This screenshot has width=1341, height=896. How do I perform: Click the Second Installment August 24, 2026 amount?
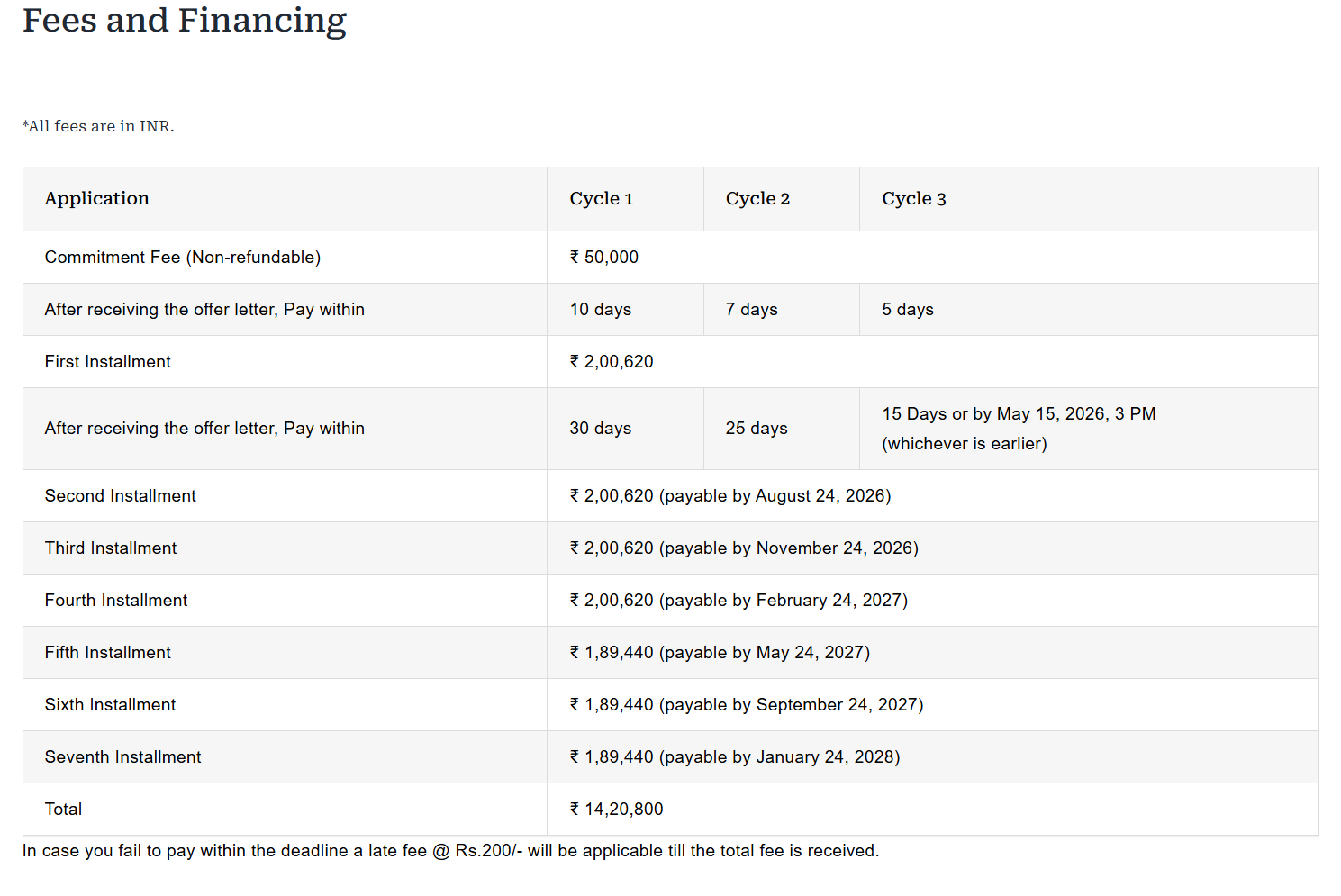point(729,496)
